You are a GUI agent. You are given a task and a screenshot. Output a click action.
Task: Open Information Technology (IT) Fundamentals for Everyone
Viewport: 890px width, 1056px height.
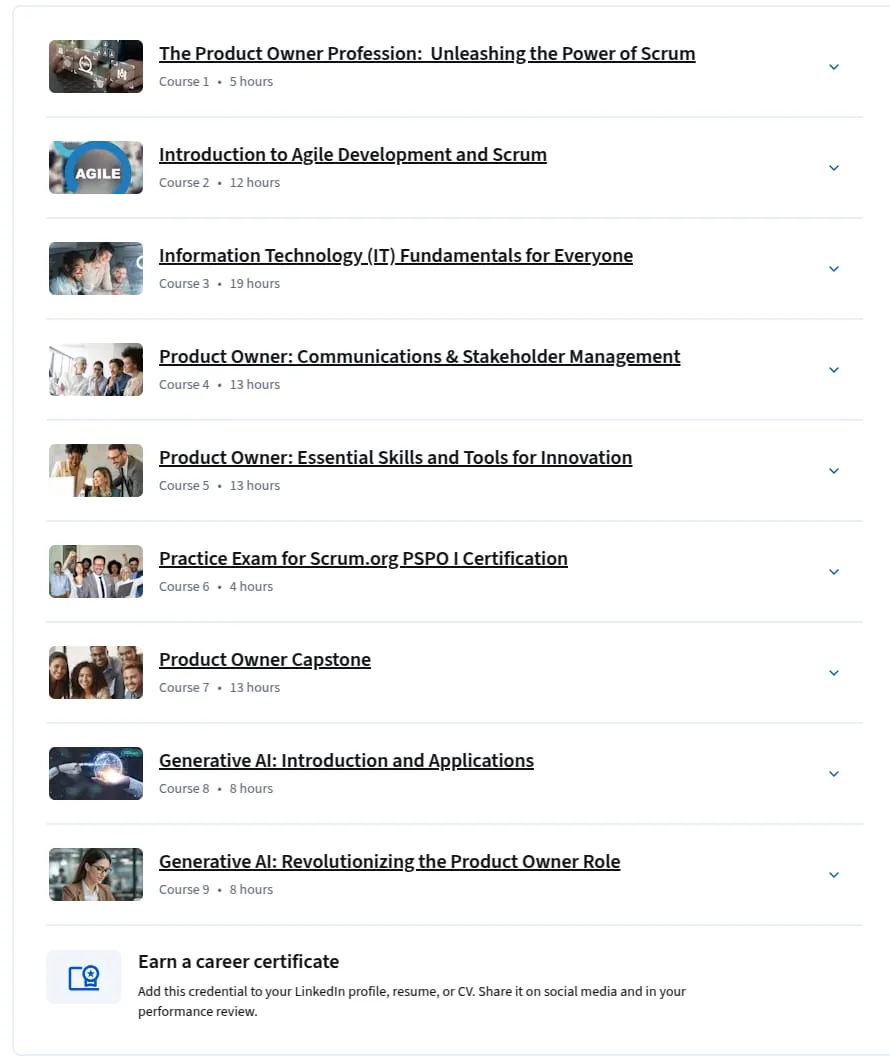point(396,255)
